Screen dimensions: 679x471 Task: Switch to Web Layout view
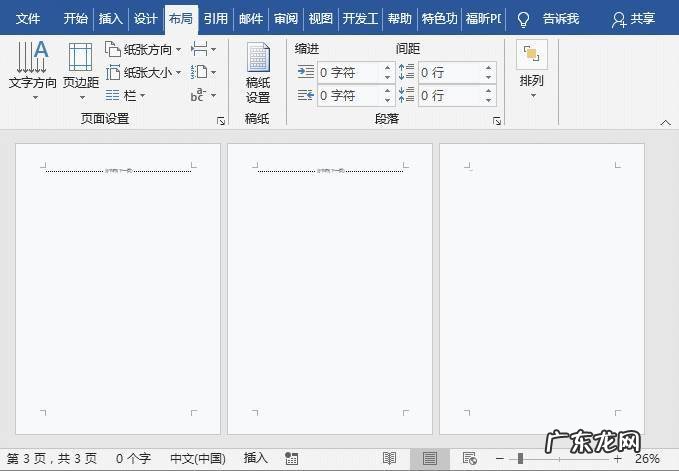pos(469,458)
